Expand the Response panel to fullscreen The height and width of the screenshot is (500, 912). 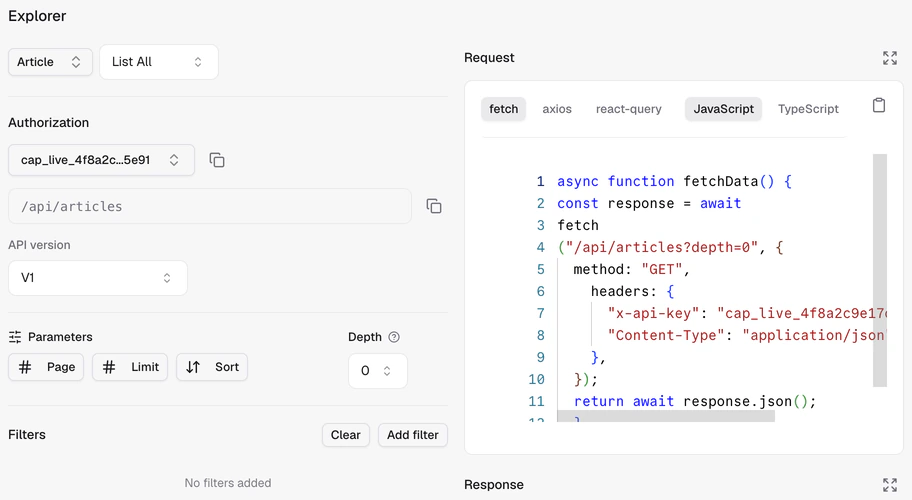click(x=889, y=484)
